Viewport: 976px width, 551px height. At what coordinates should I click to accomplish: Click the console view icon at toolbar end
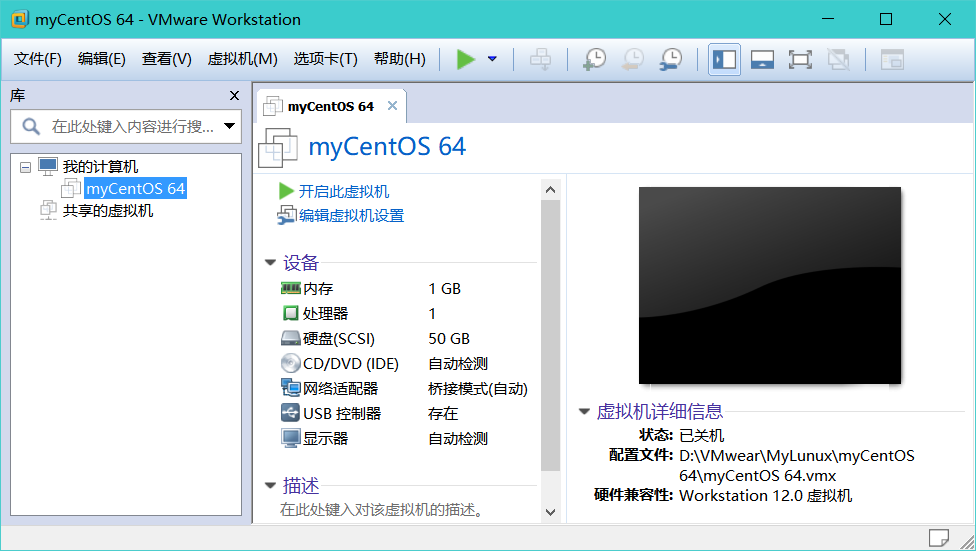[892, 60]
